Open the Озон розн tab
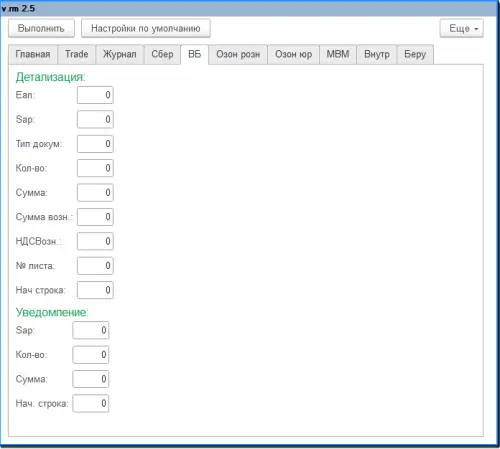The image size is (500, 449). tap(238, 54)
